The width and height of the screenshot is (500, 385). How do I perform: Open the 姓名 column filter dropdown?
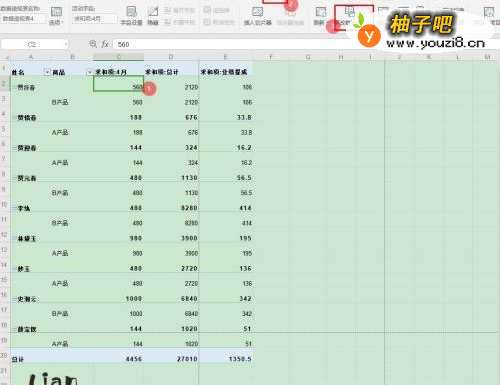tap(47, 72)
